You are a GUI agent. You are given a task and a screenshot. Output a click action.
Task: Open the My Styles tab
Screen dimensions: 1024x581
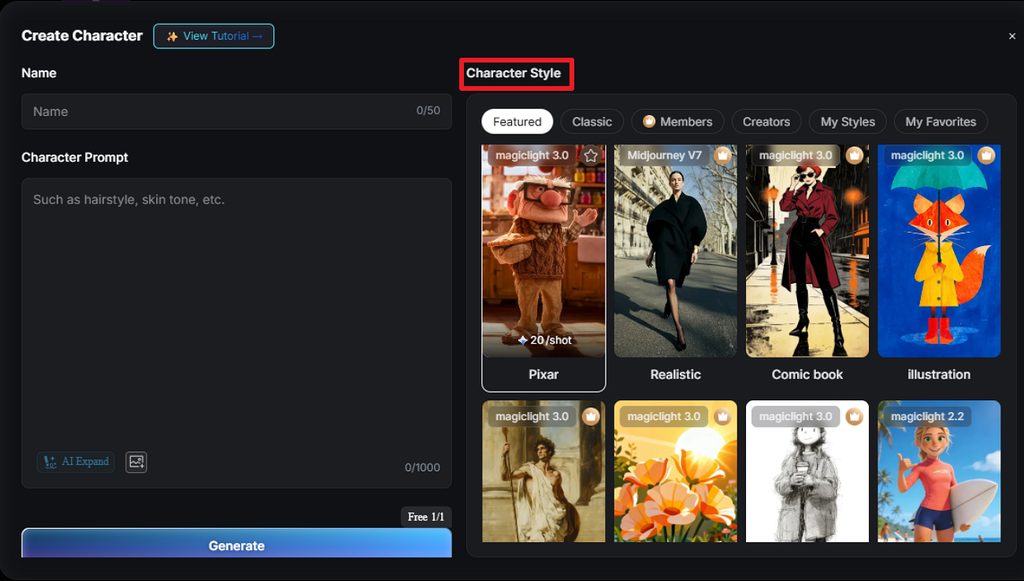coord(848,121)
